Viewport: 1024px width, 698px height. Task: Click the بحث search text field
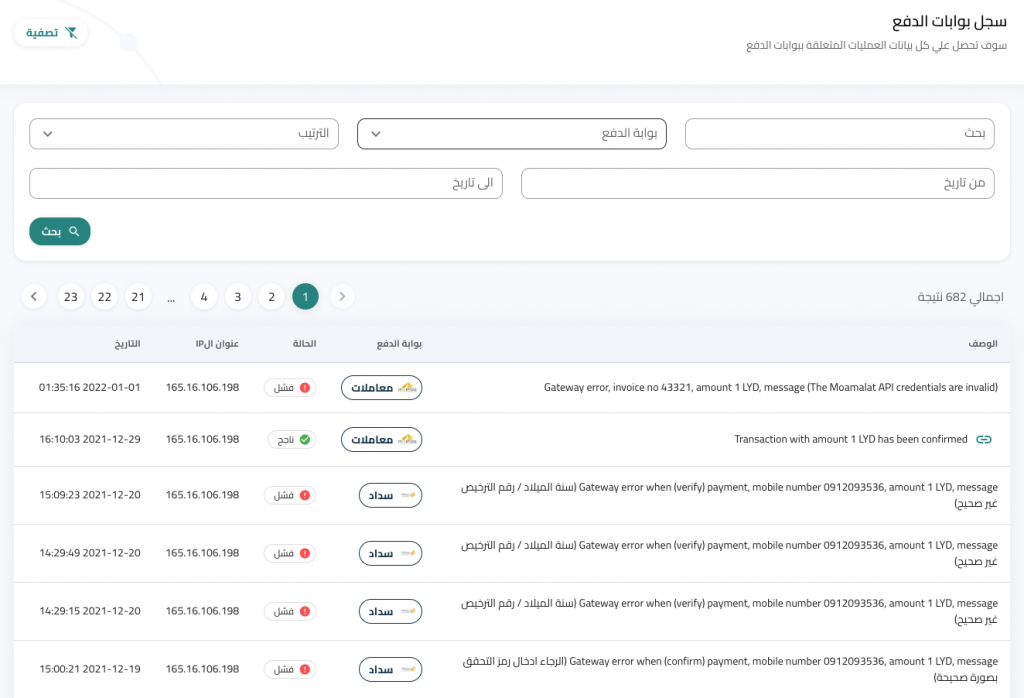839,134
